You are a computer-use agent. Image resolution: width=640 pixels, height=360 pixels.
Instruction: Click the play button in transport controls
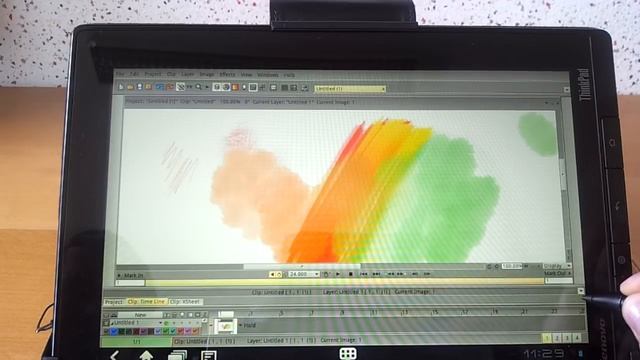[x=338, y=274]
